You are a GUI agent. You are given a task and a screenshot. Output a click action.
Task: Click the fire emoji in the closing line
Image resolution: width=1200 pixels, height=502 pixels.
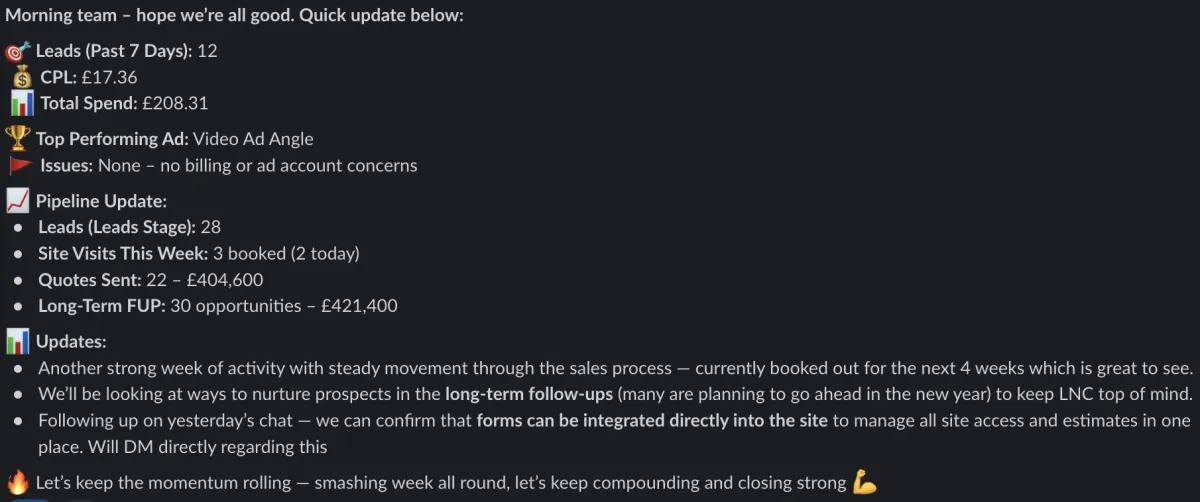click(18, 483)
